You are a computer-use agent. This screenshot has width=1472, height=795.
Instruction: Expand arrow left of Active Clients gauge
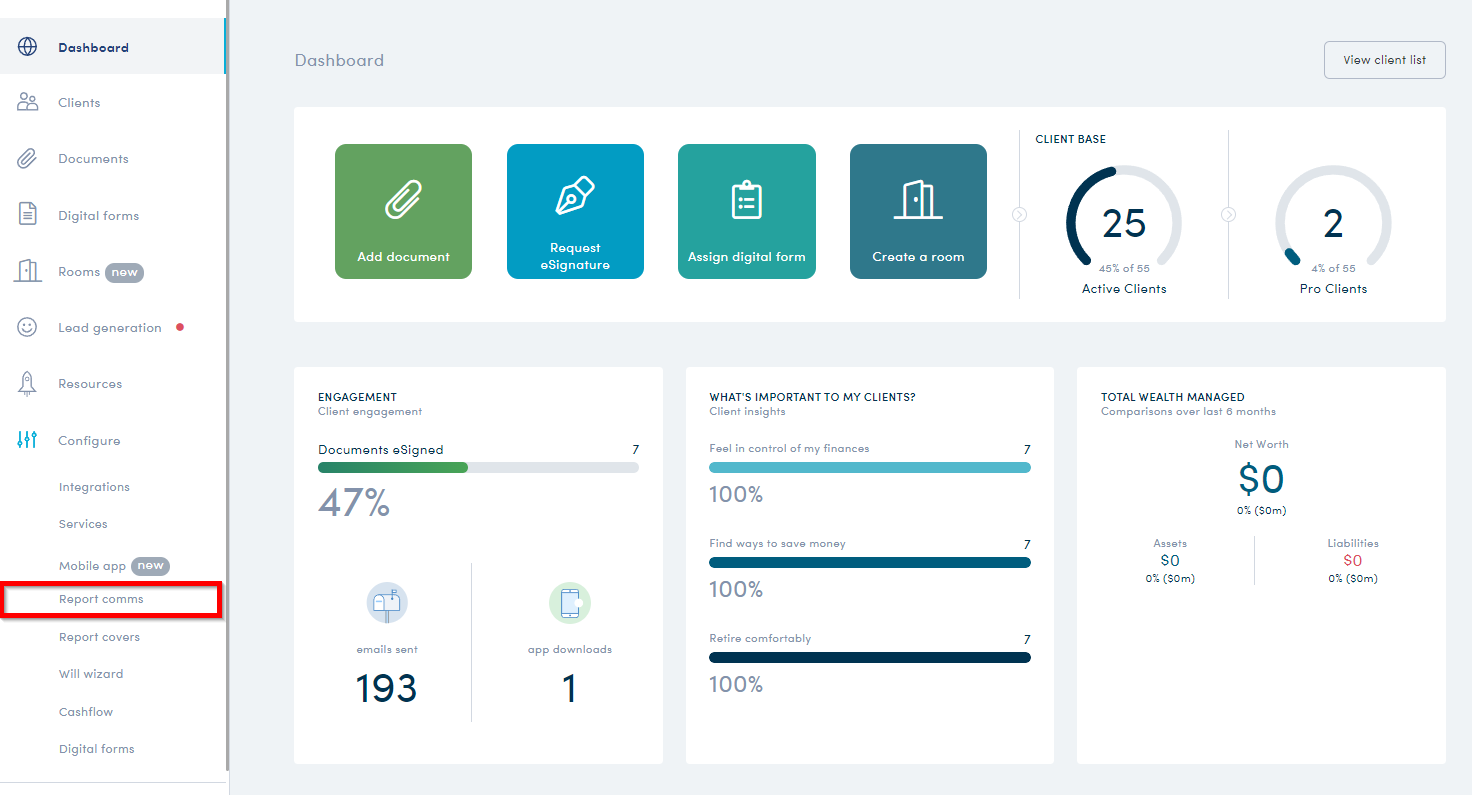click(1019, 214)
